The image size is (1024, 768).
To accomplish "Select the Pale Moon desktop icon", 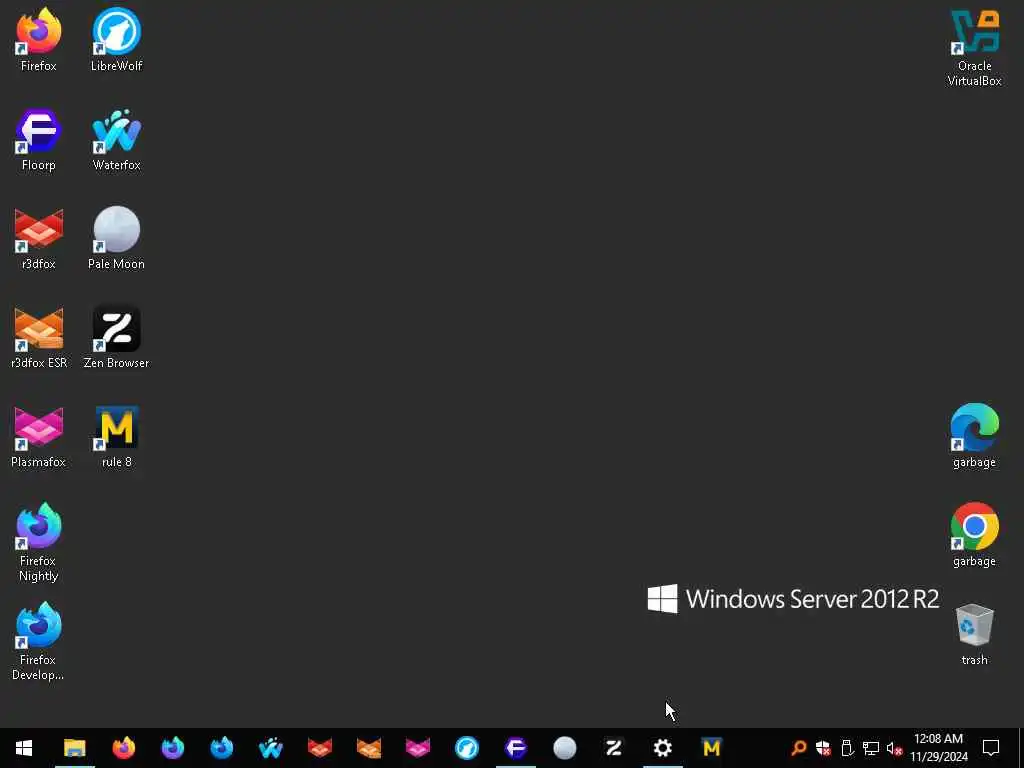I will [x=116, y=238].
